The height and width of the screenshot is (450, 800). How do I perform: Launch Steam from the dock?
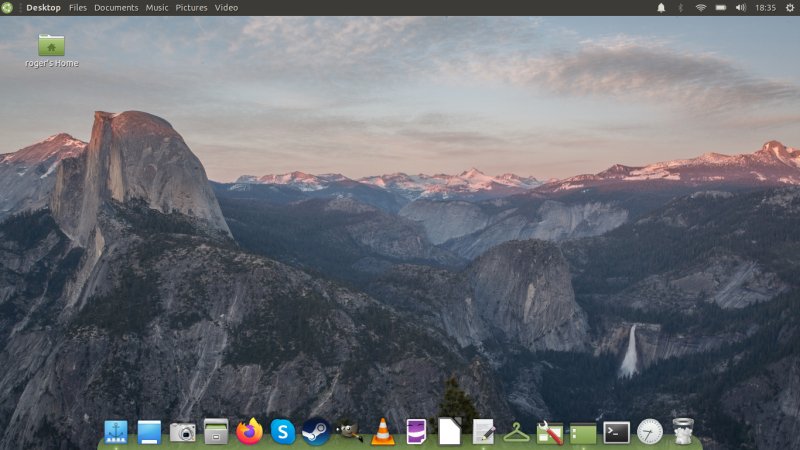point(316,432)
